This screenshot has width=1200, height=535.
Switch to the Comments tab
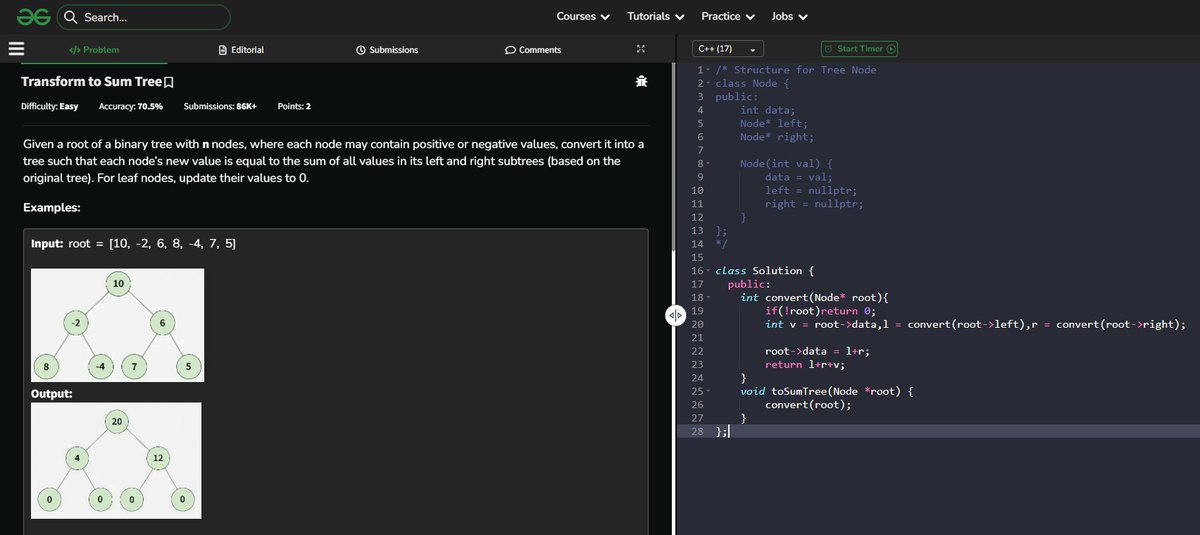pos(533,50)
